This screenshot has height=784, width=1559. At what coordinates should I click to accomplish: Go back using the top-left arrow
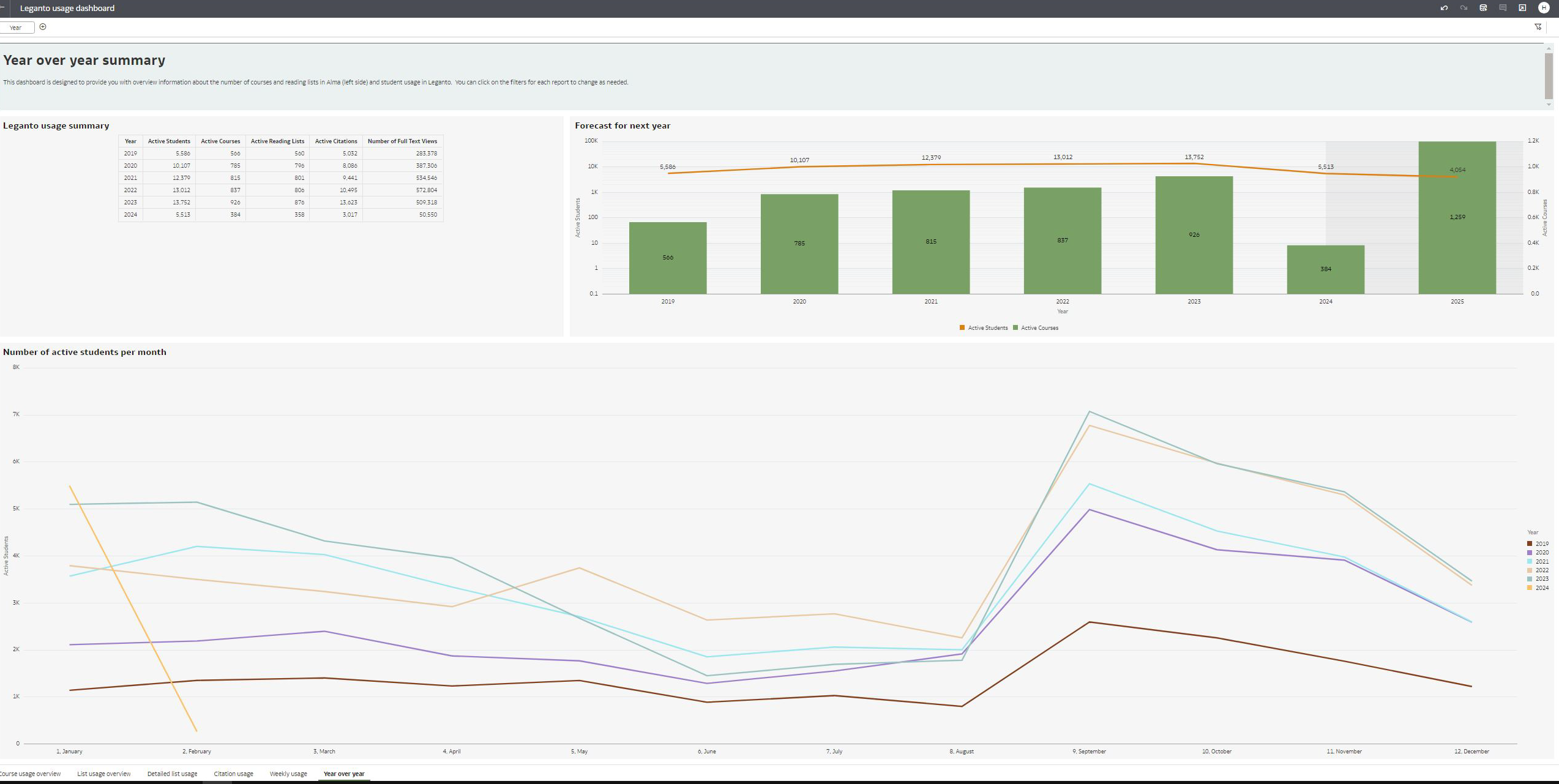tap(3, 8)
